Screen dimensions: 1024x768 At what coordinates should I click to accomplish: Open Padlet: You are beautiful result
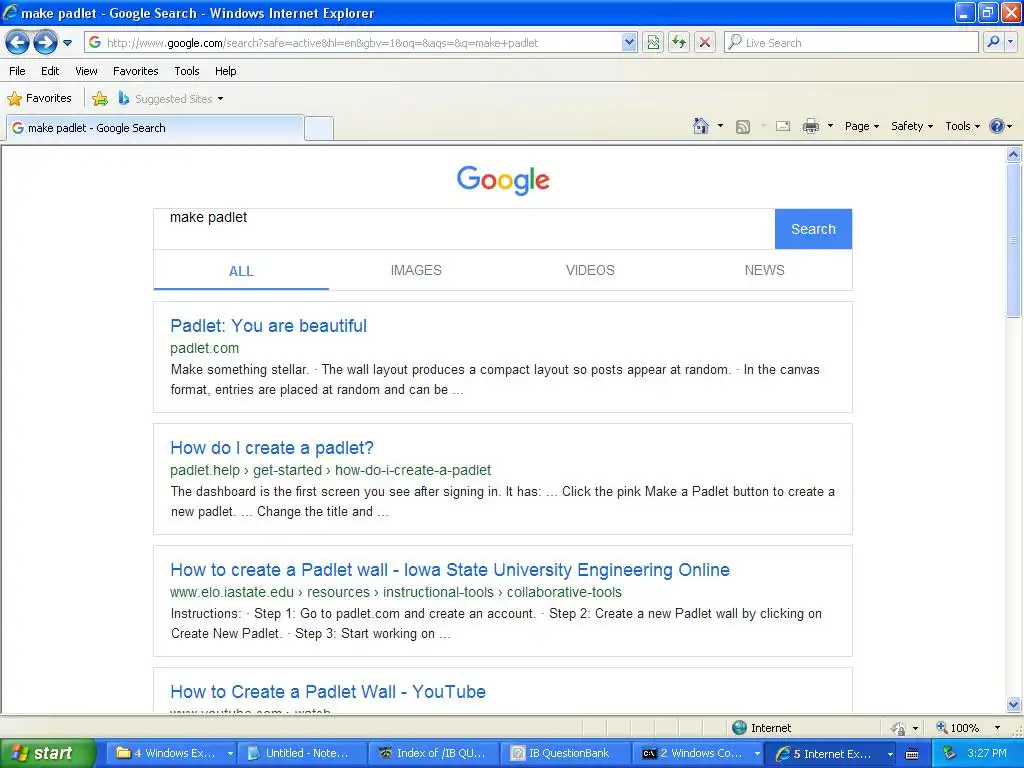click(268, 326)
